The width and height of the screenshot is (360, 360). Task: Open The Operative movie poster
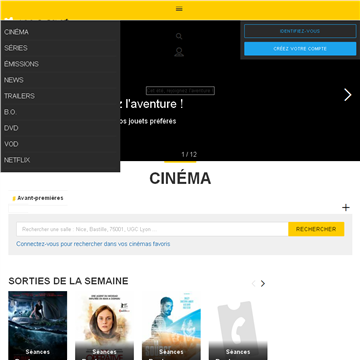click(x=104, y=325)
